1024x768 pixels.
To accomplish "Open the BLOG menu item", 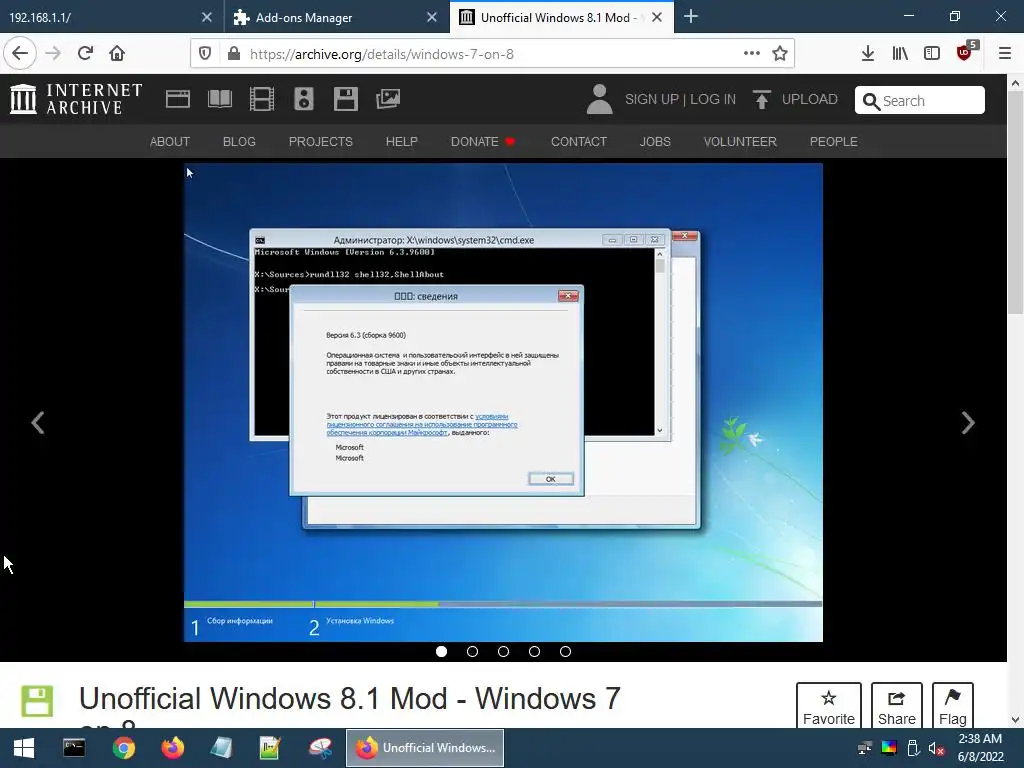I will pyautogui.click(x=239, y=142).
